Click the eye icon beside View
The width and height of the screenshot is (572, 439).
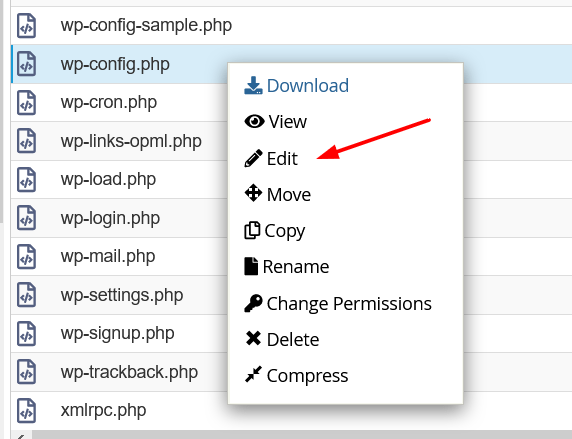pos(254,121)
